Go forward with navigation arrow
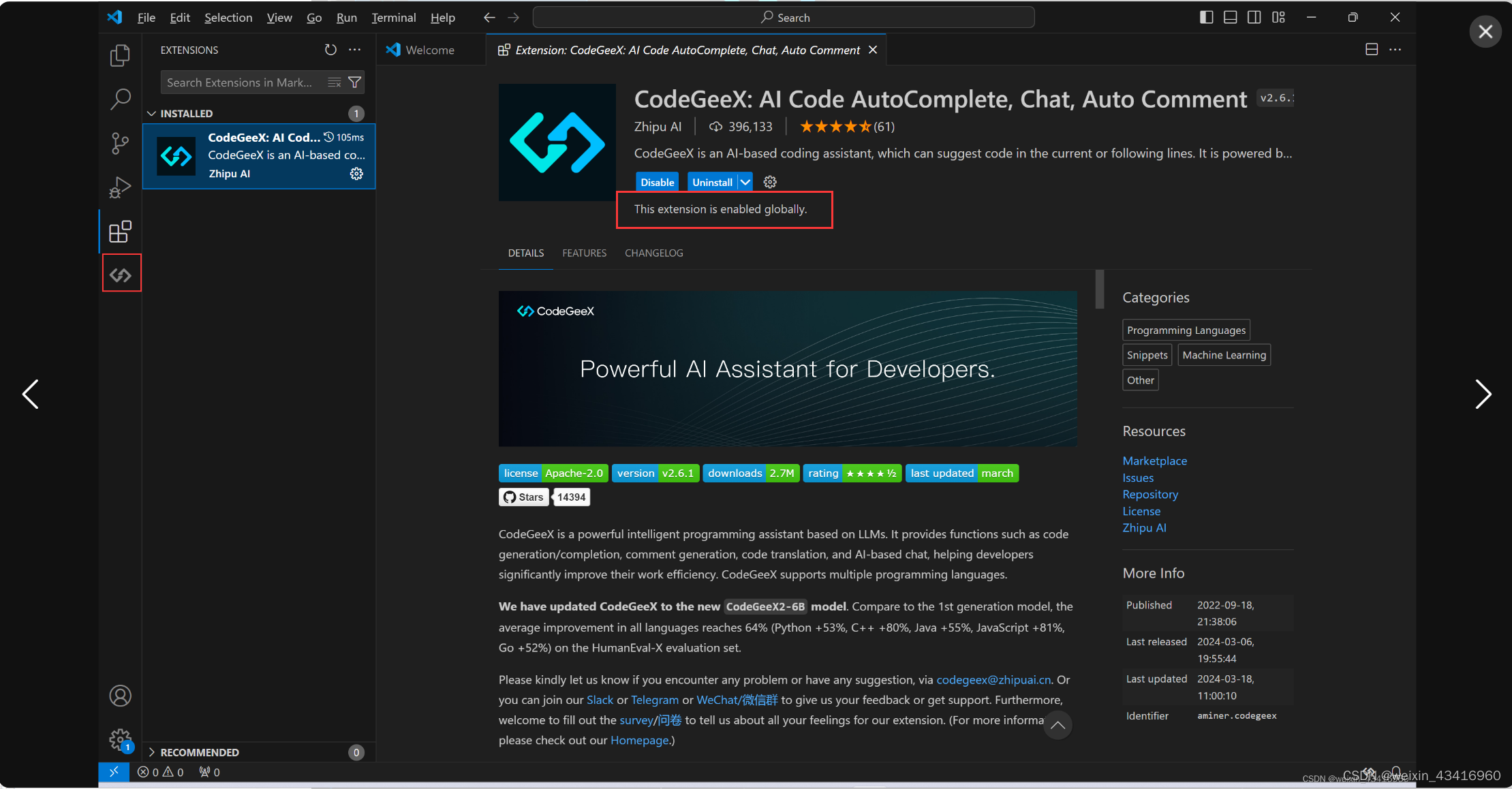This screenshot has height=789, width=1512. pos(513,18)
